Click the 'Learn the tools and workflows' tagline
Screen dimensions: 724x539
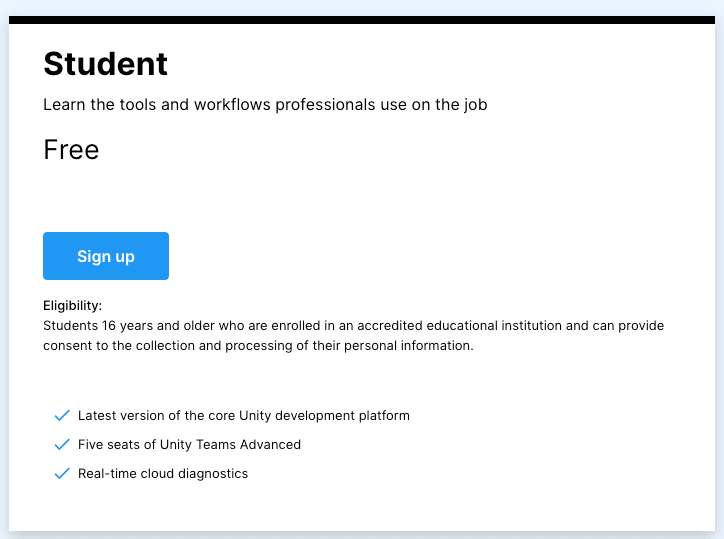[265, 105]
